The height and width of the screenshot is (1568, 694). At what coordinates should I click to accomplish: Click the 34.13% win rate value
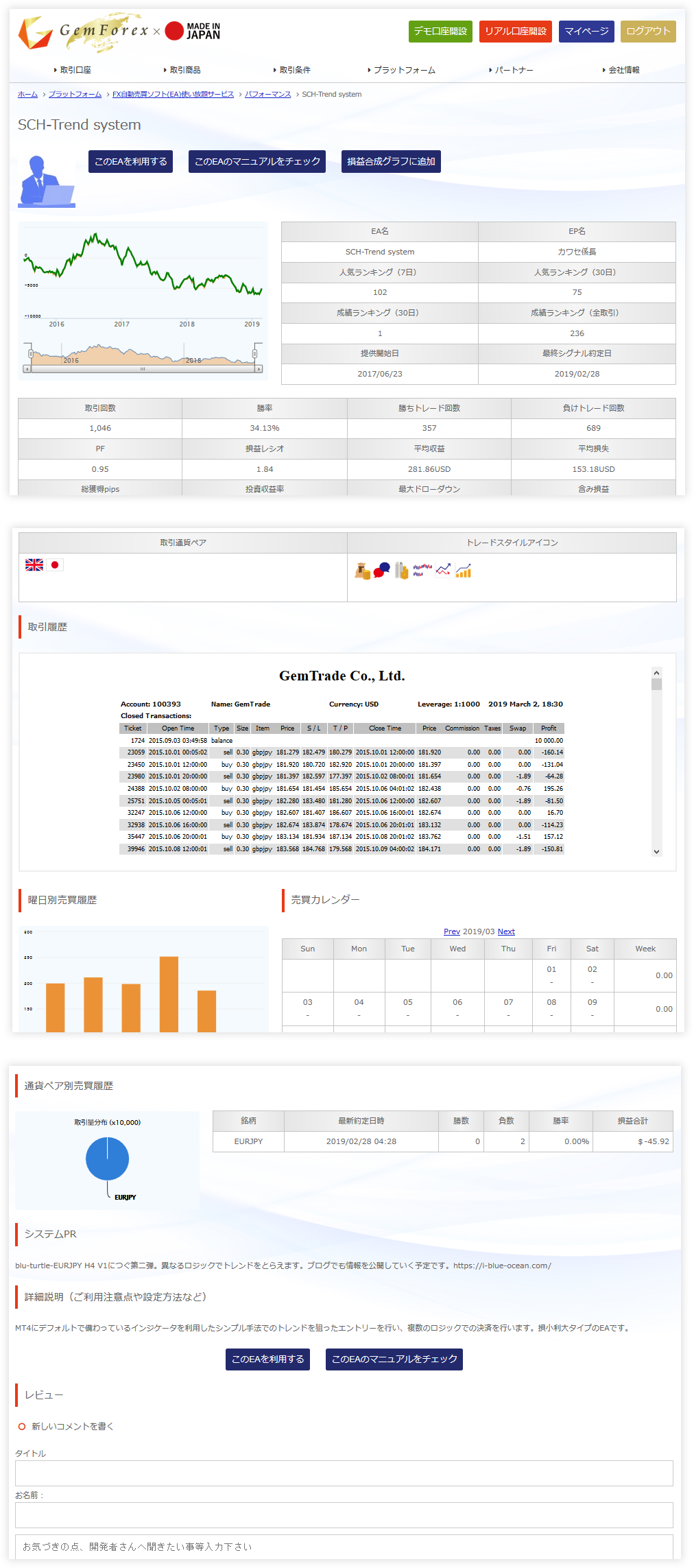point(265,428)
